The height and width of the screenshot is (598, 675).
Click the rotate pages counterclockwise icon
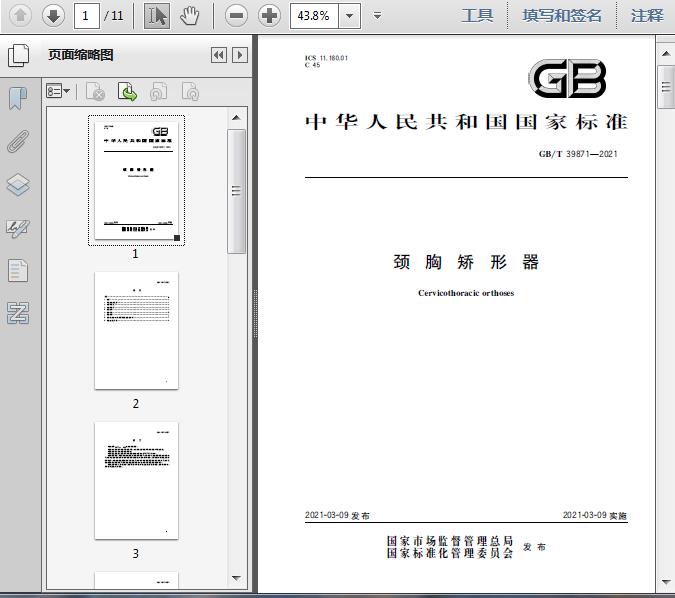[158, 91]
